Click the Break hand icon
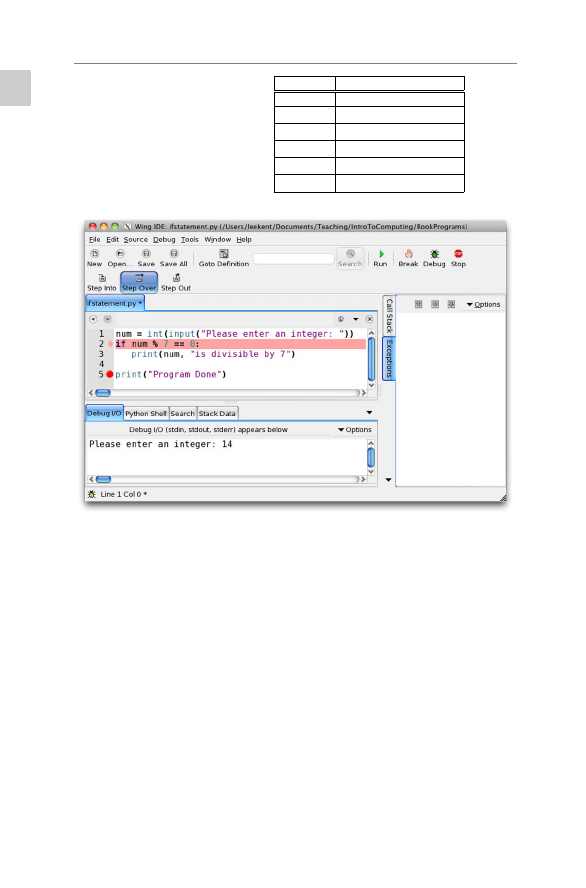Image resolution: width=586 pixels, height=888 pixels. pos(408,254)
